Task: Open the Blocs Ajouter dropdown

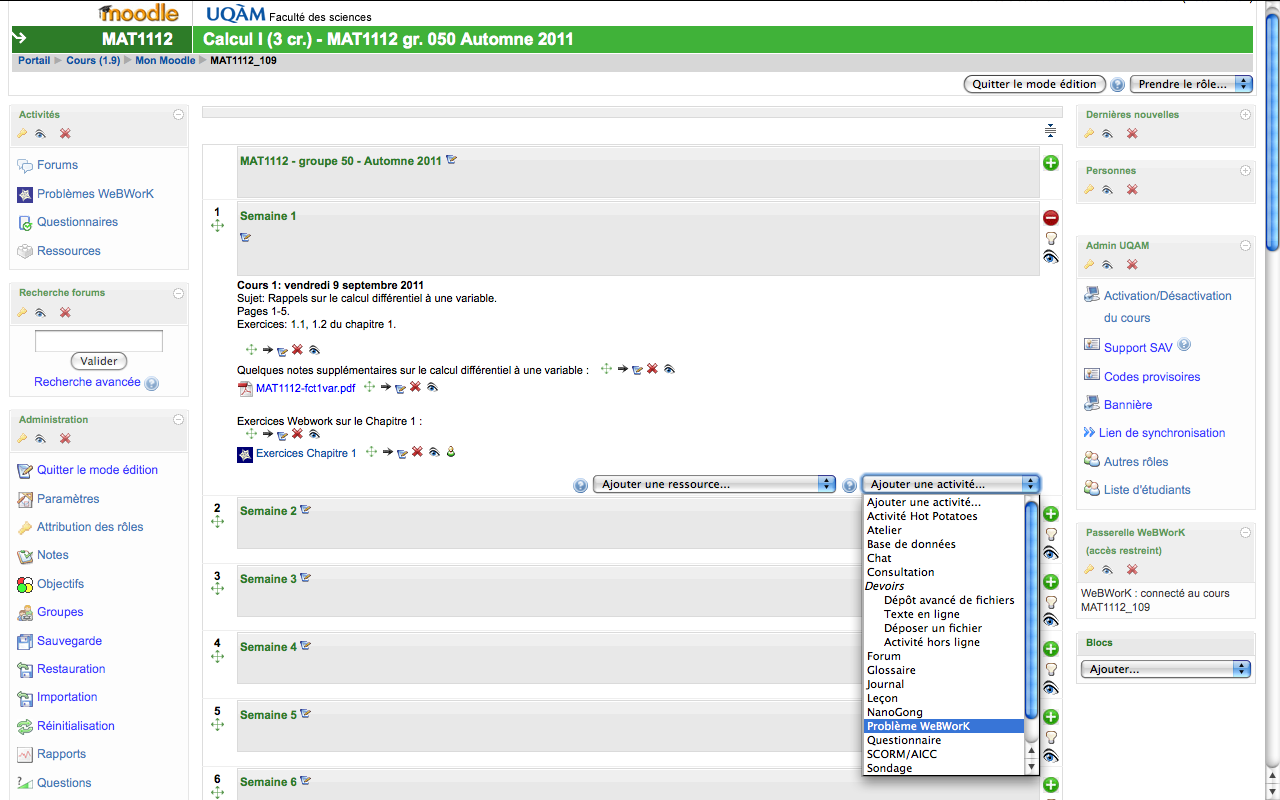Action: [x=1165, y=669]
